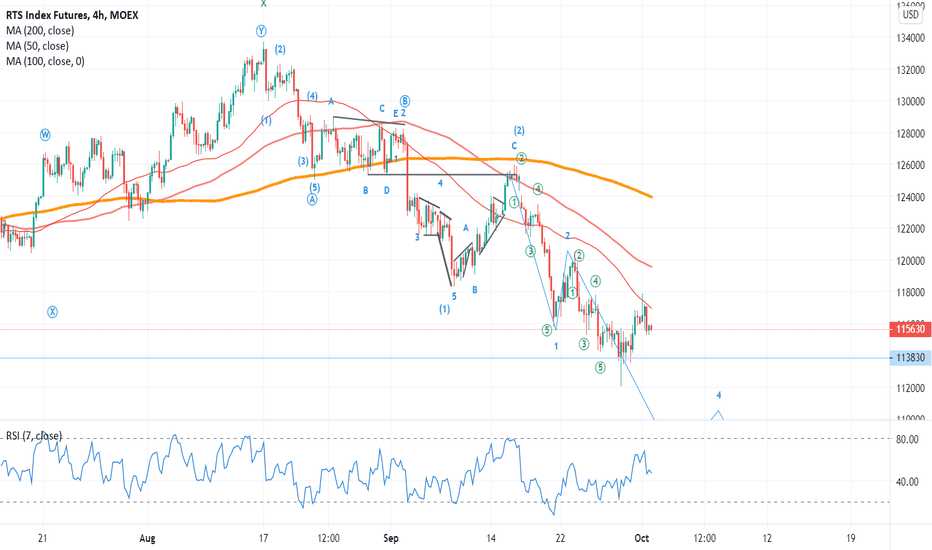Click the Sep date label on time axis

tap(391, 539)
